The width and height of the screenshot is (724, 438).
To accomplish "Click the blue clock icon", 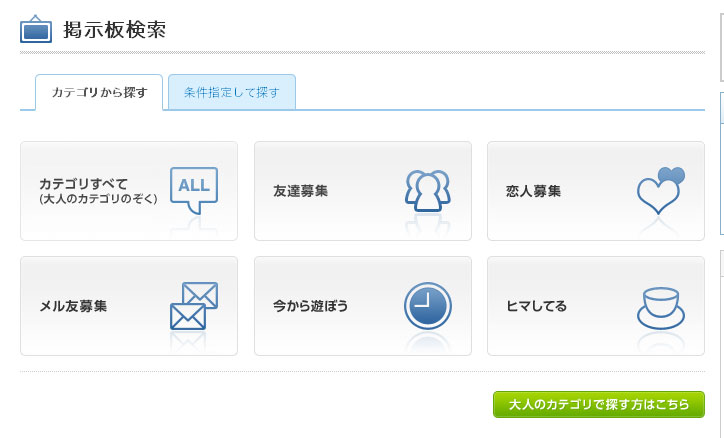I will click(428, 306).
